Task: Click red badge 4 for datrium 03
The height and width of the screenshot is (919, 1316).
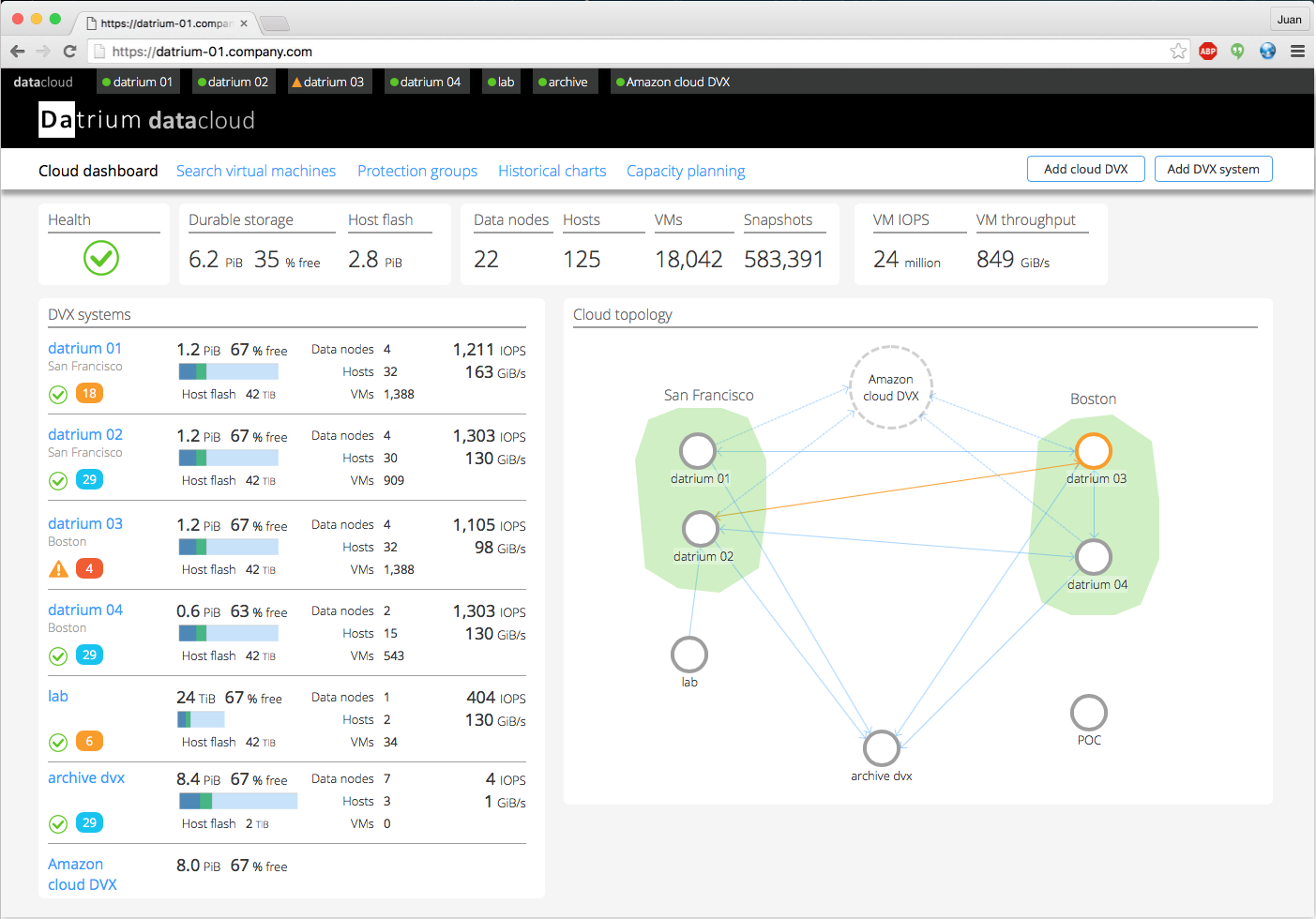Action: [x=89, y=568]
